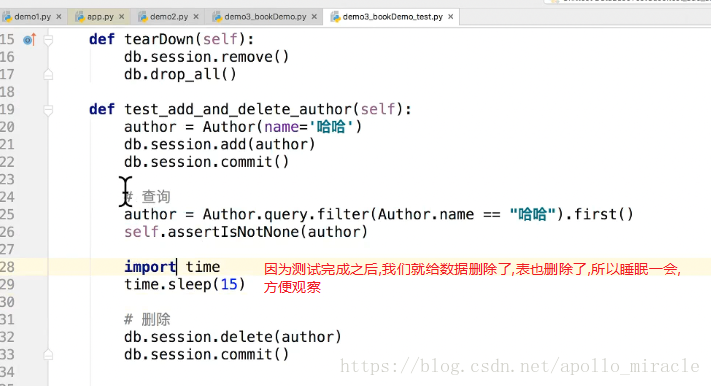The width and height of the screenshot is (711, 386).
Task: Close the demo1.py tab
Action: [59, 17]
